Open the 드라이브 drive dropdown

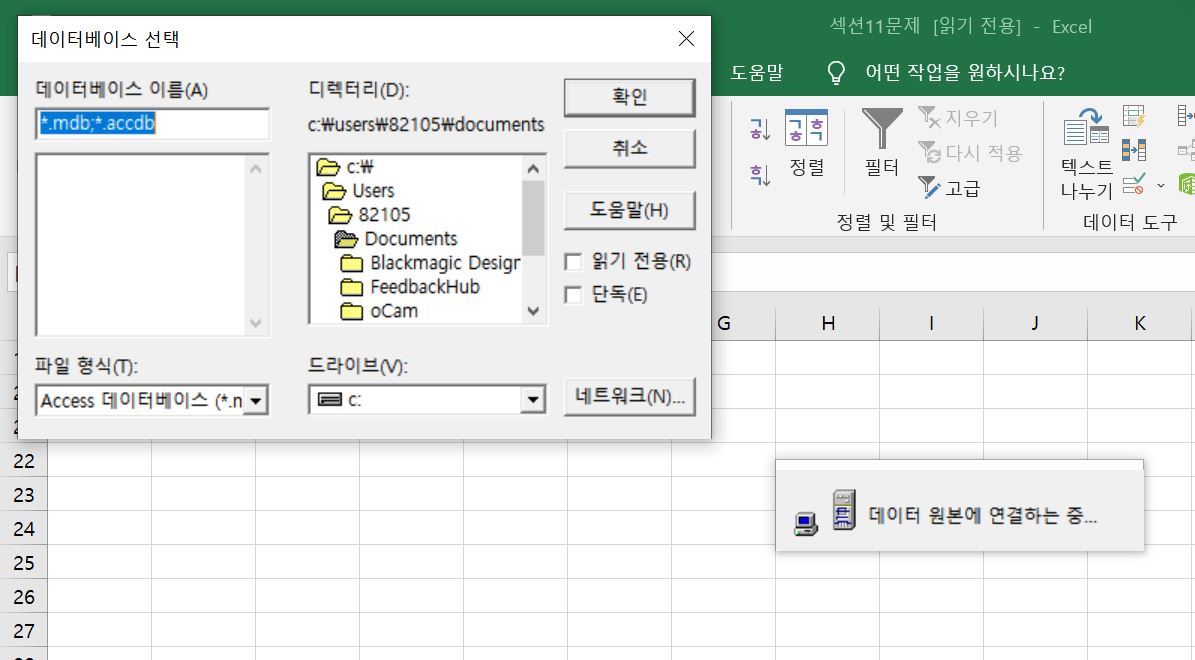coord(531,401)
